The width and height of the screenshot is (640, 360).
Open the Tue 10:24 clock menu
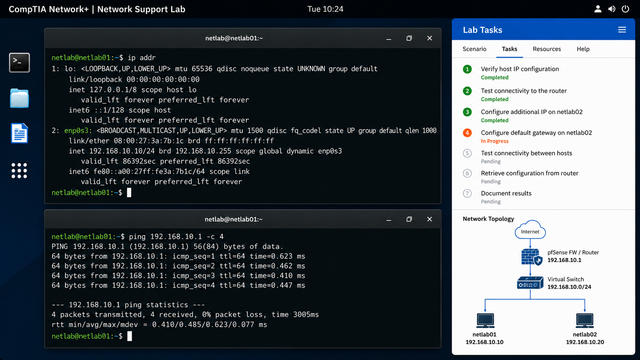tap(325, 9)
